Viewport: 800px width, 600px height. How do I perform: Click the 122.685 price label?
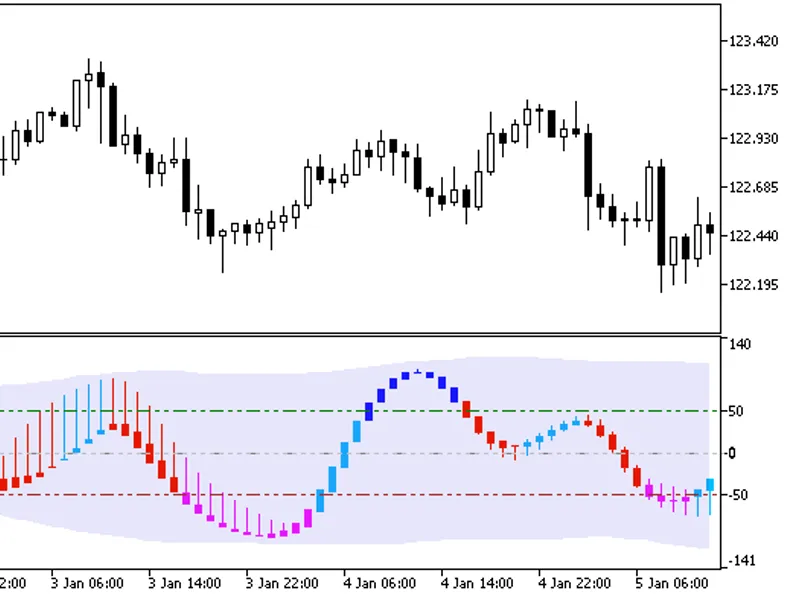[x=754, y=187]
